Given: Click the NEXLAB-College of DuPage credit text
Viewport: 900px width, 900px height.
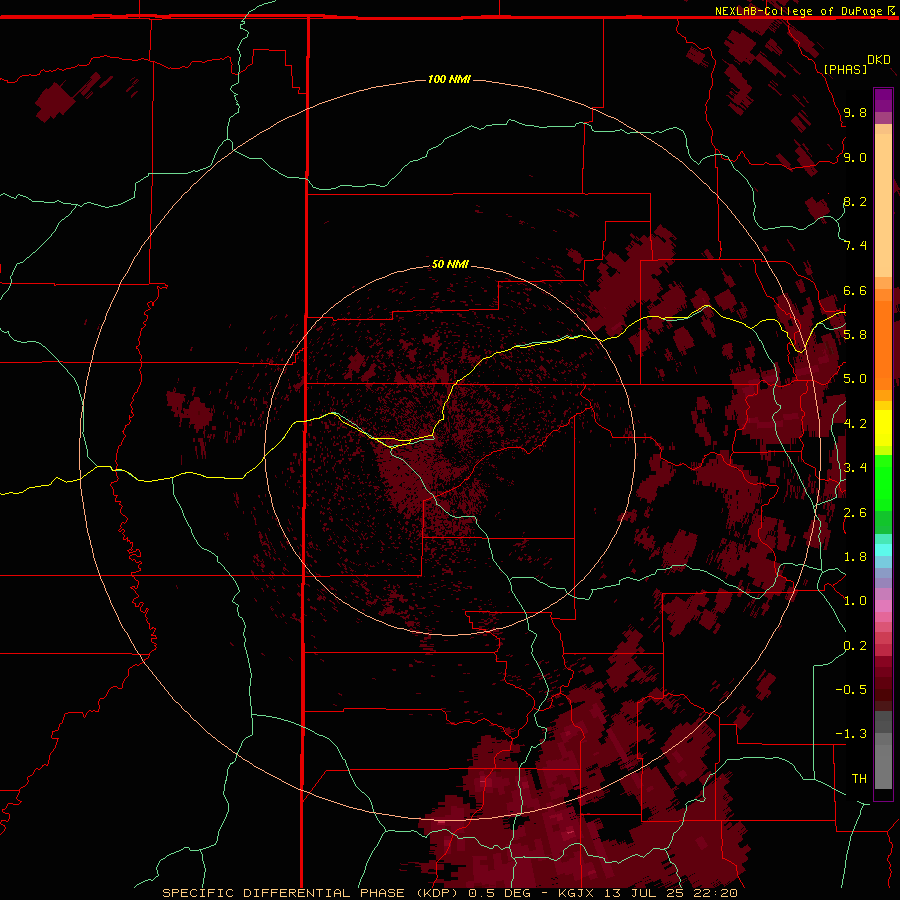Looking at the screenshot, I should click(x=799, y=11).
